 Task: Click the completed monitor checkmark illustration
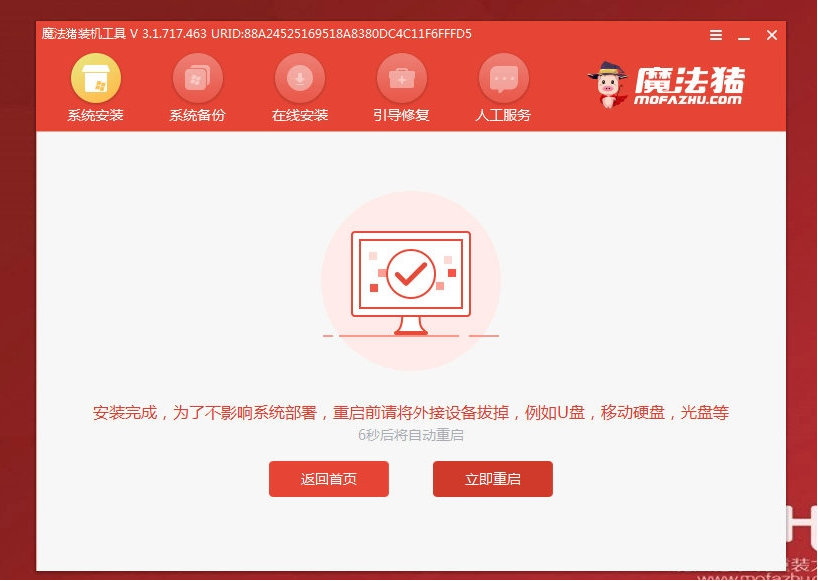411,281
